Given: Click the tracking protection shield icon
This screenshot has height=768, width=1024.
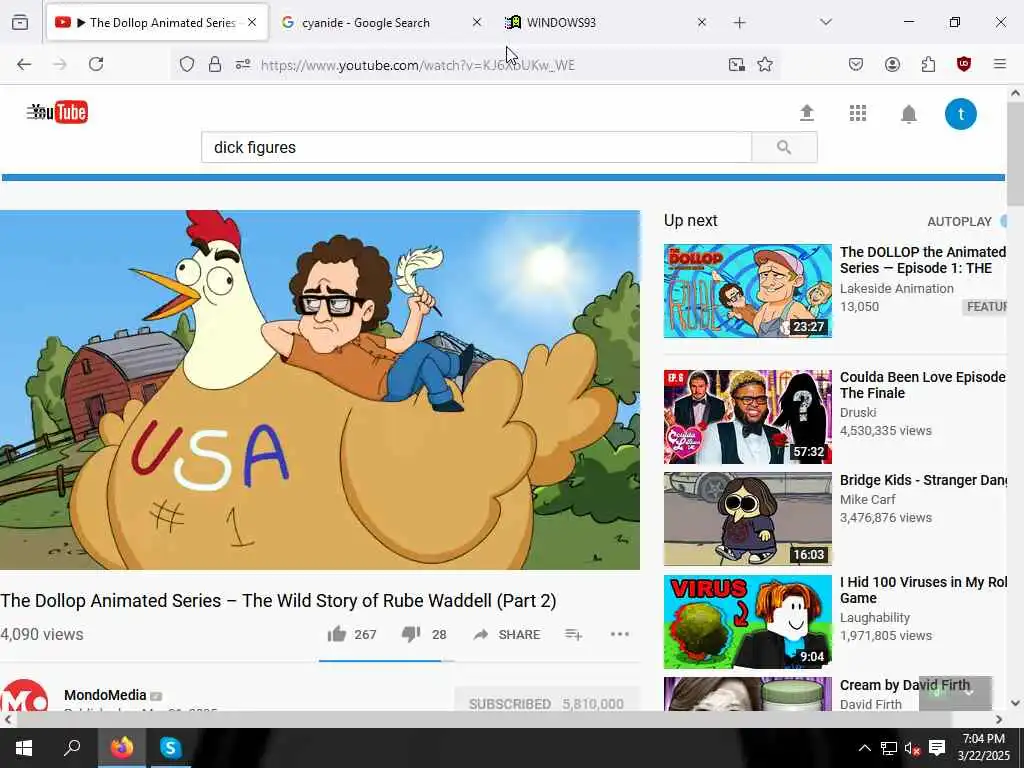Looking at the screenshot, I should click(187, 65).
